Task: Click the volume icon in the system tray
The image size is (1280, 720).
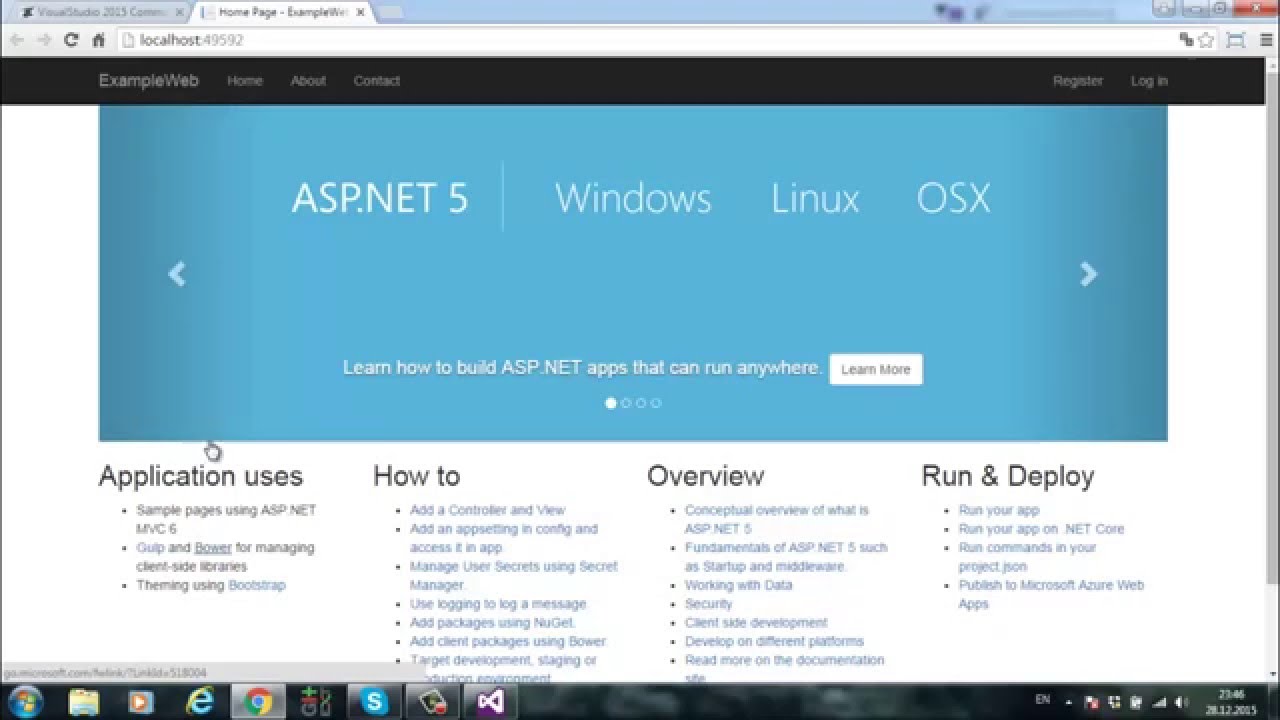Action: point(1181,702)
